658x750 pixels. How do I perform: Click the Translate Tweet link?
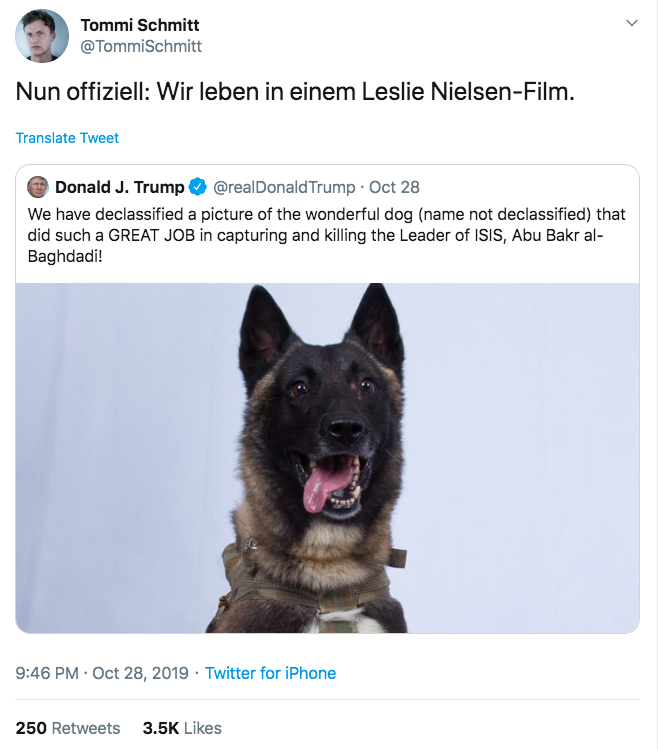[x=67, y=138]
